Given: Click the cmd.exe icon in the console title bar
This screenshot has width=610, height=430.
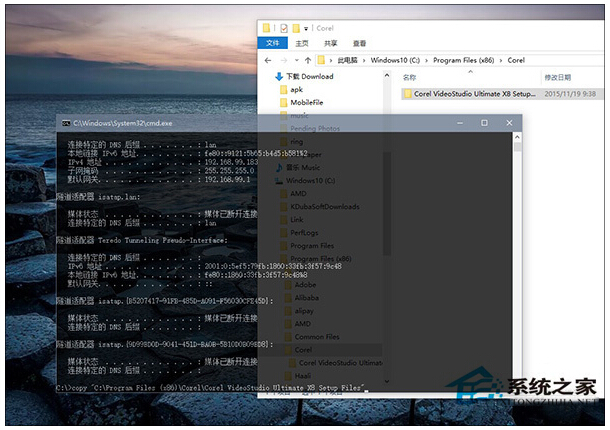Looking at the screenshot, I should (x=65, y=123).
